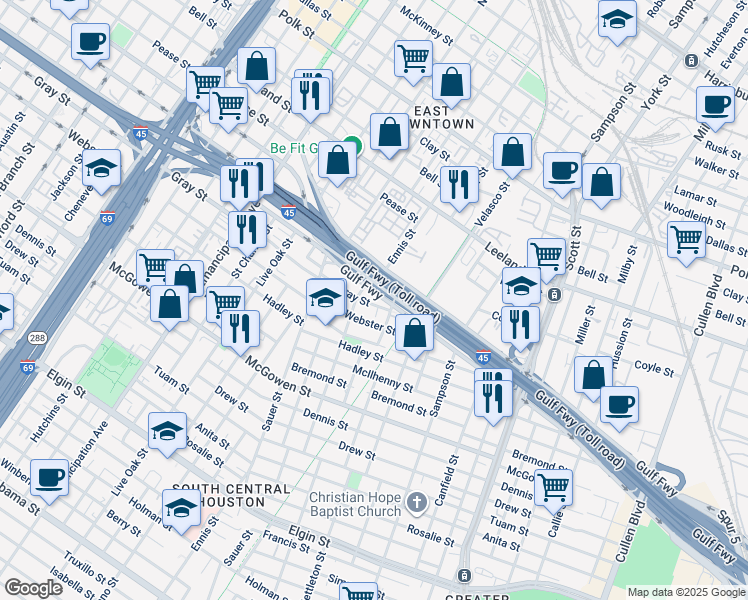
Task: Open the coffee cup marker above Scott St
Action: pyautogui.click(x=562, y=172)
